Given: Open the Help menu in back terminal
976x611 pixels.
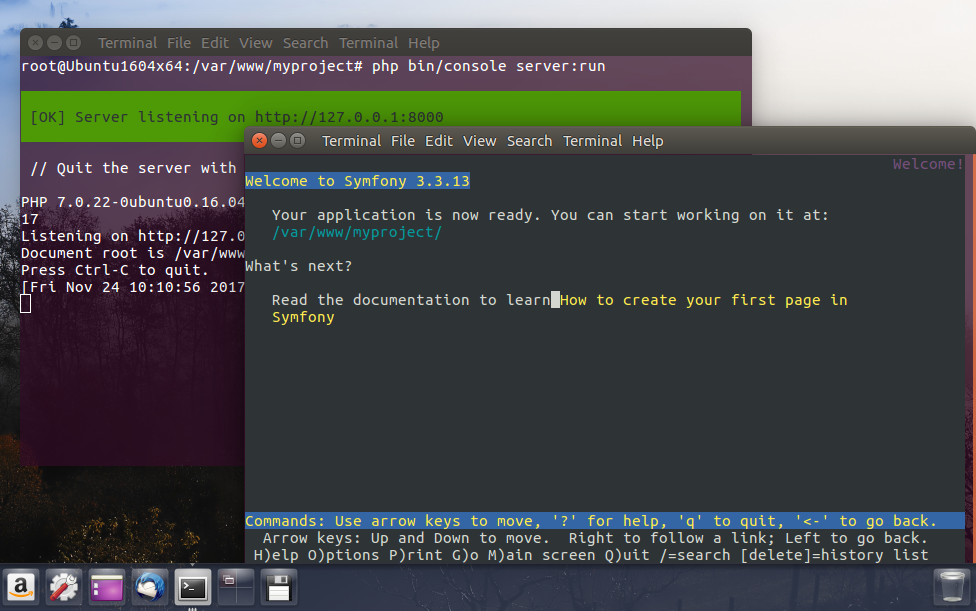Looking at the screenshot, I should pos(423,43).
